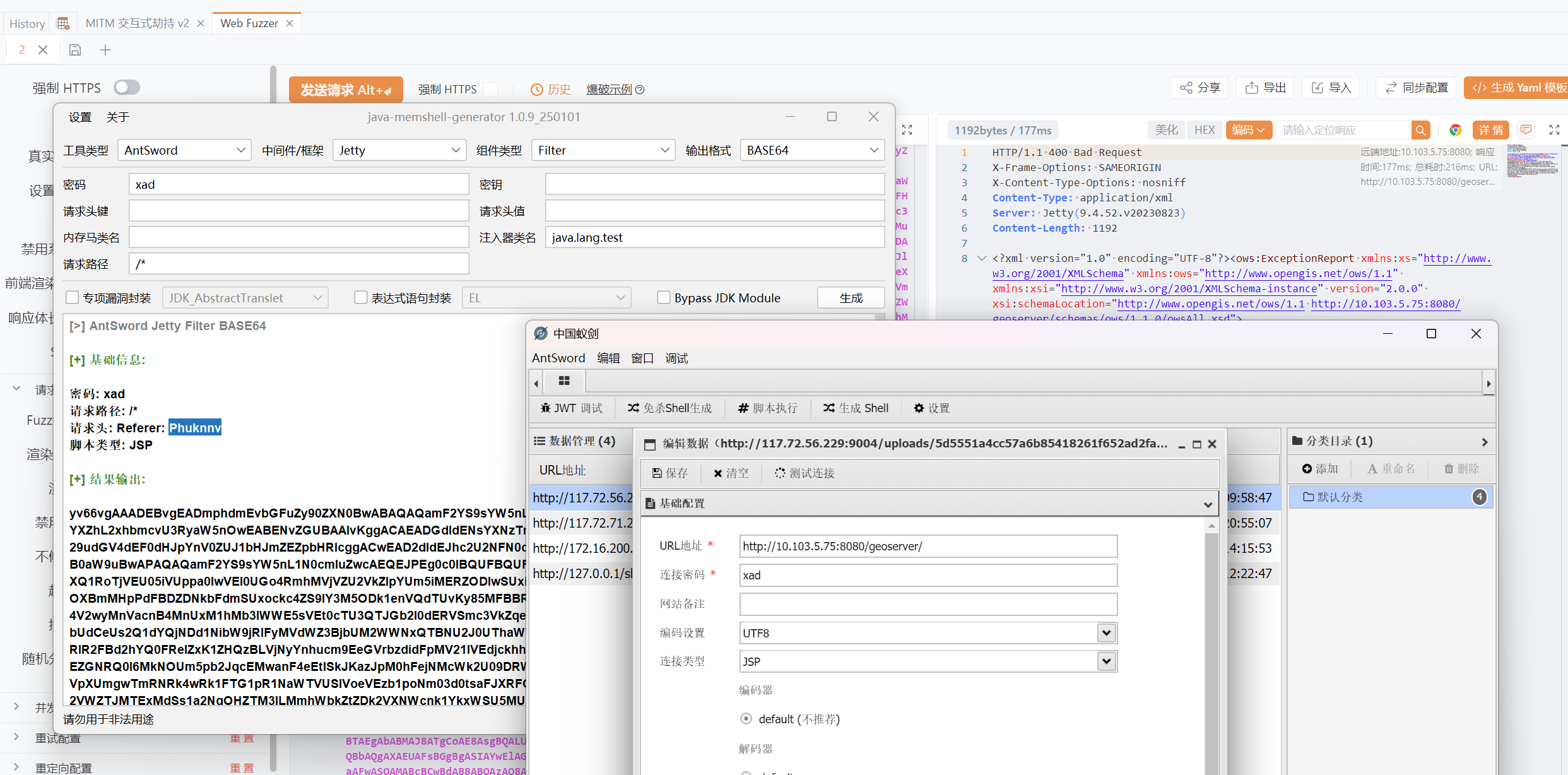Image resolution: width=1568 pixels, height=775 pixels.
Task: Click the response search magnifier icon
Action: point(1420,130)
